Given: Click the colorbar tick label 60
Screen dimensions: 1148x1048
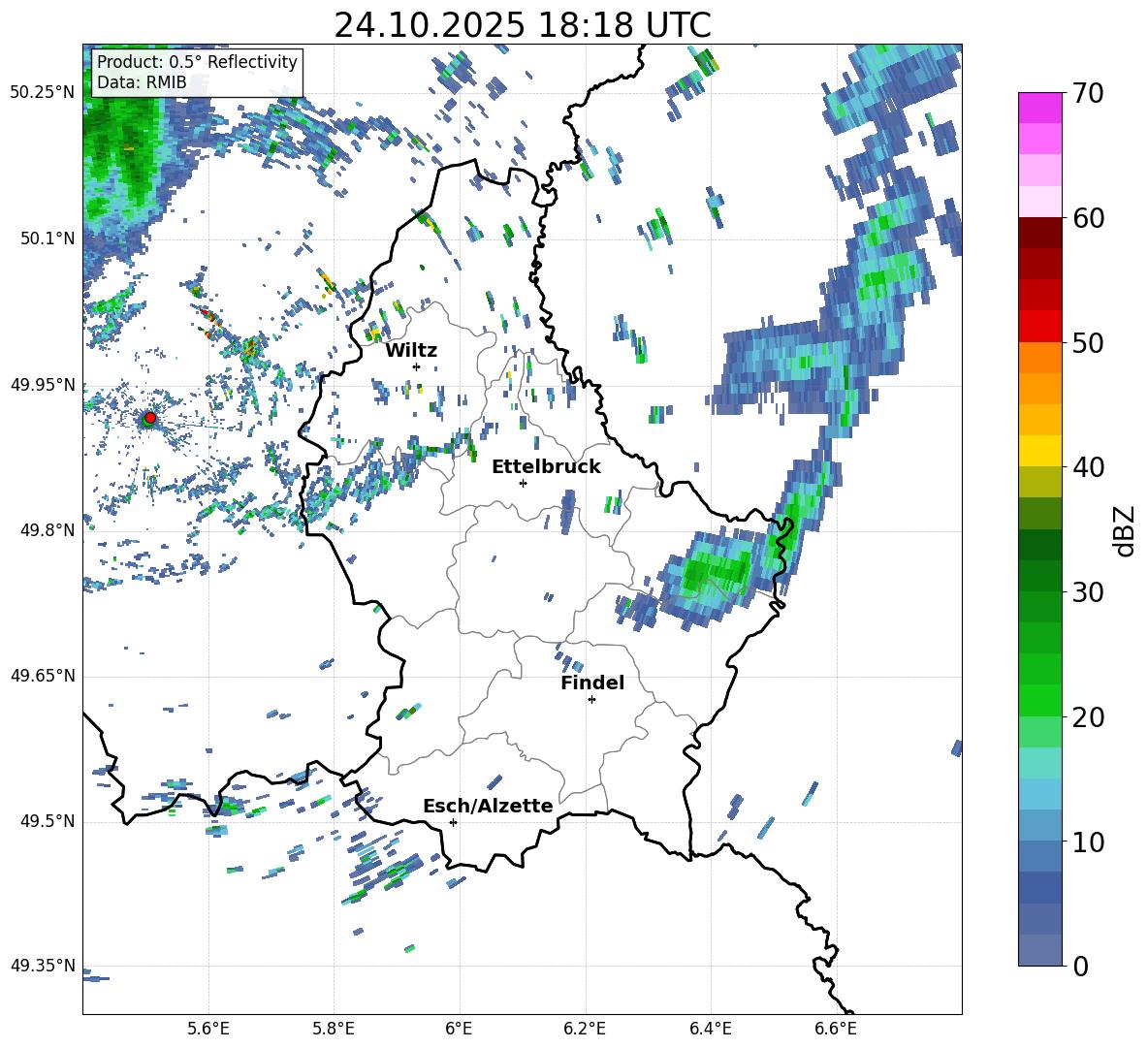Looking at the screenshot, I should [1088, 218].
